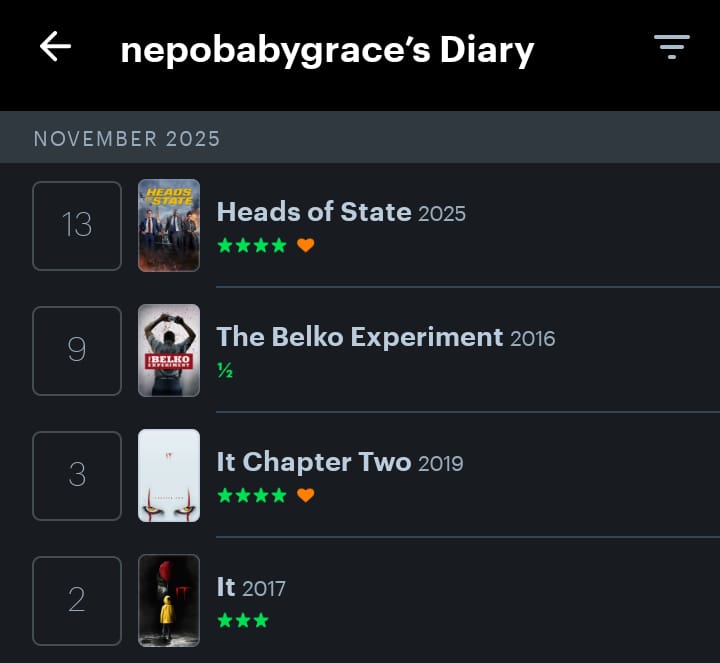Tap Heads of State four-star rating

tap(252, 245)
